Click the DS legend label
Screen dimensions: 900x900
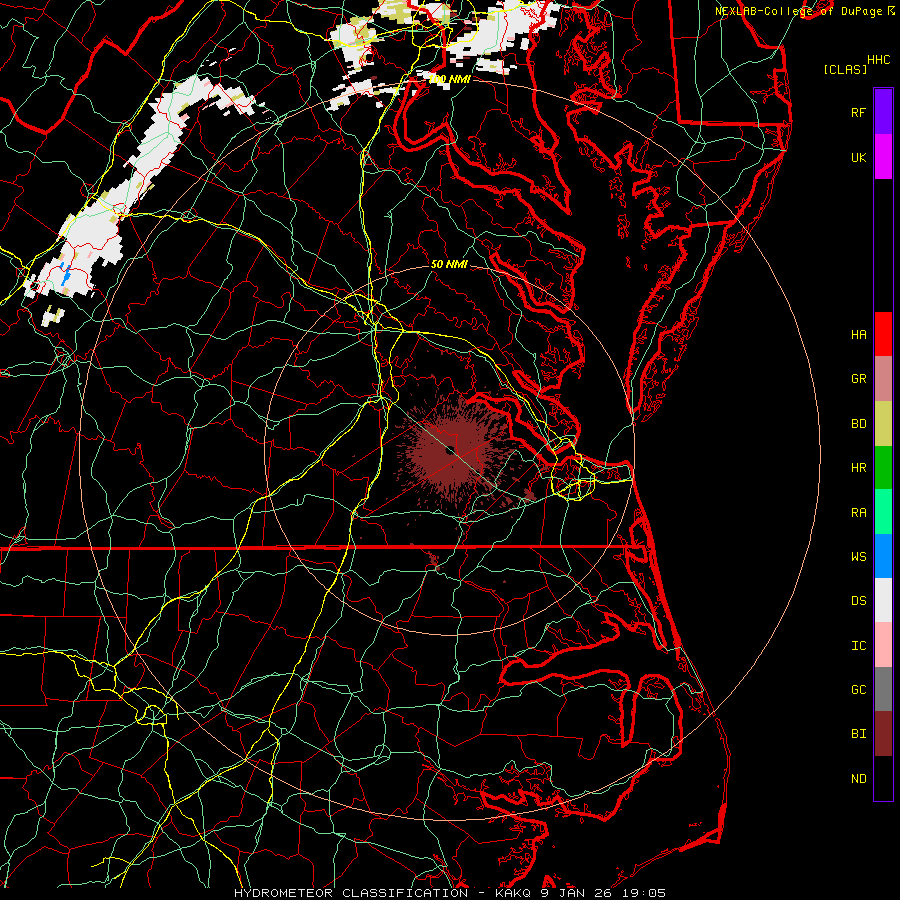858,601
